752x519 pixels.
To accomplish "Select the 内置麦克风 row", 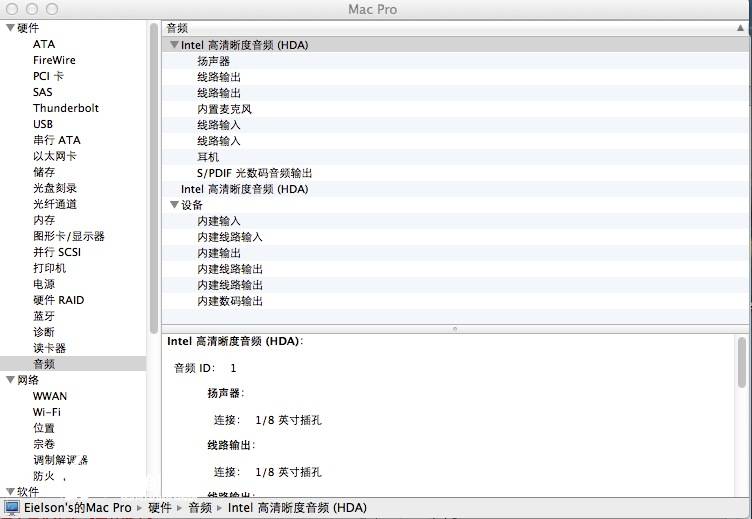I will [455, 109].
